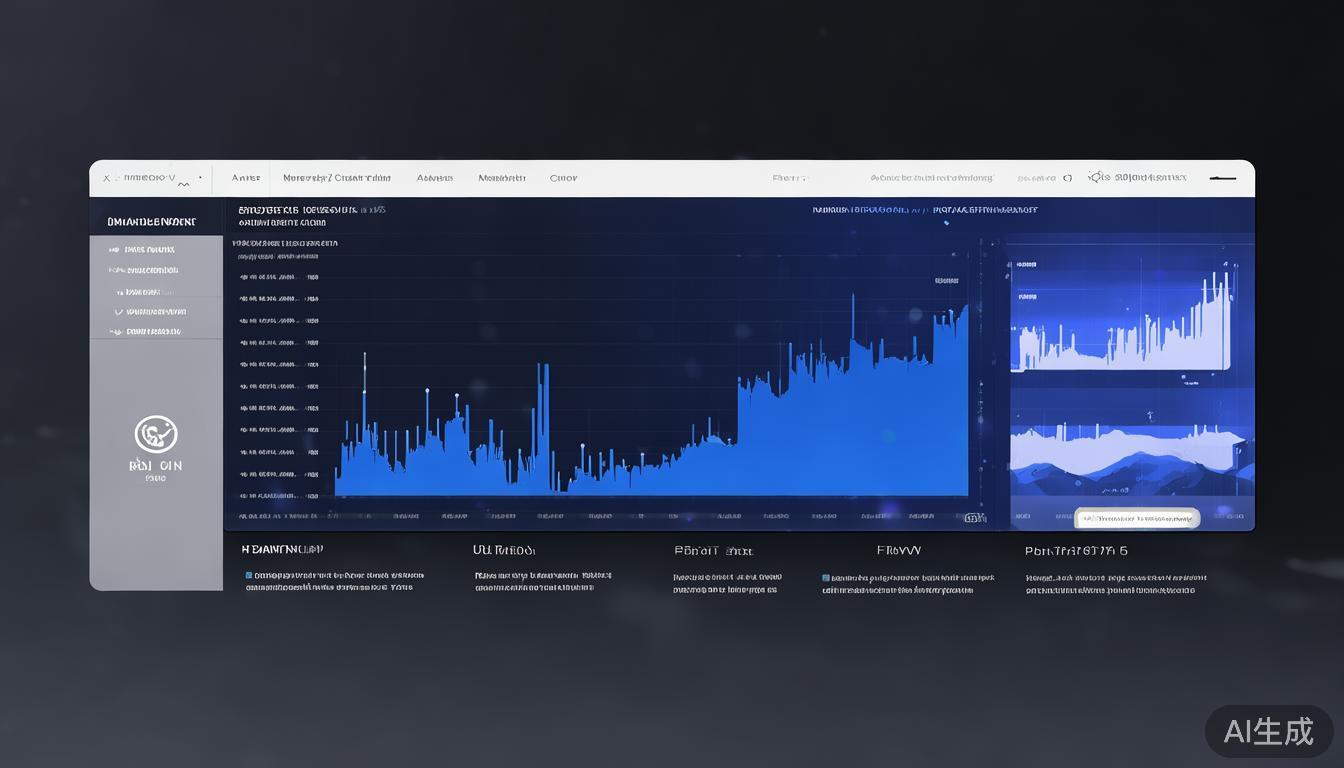This screenshot has height=768, width=1344.
Task: Click the small circle icon in top bar
Action: 1067,178
